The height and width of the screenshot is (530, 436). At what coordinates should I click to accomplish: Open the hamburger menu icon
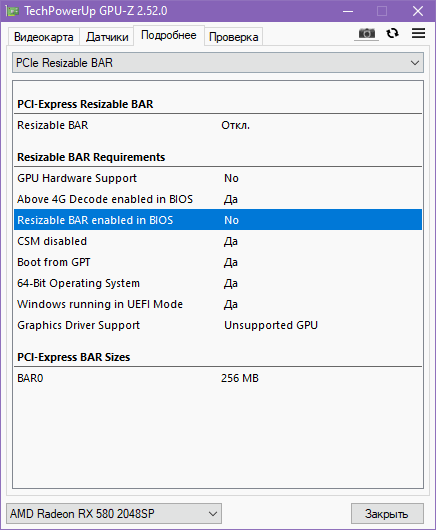[x=418, y=33]
